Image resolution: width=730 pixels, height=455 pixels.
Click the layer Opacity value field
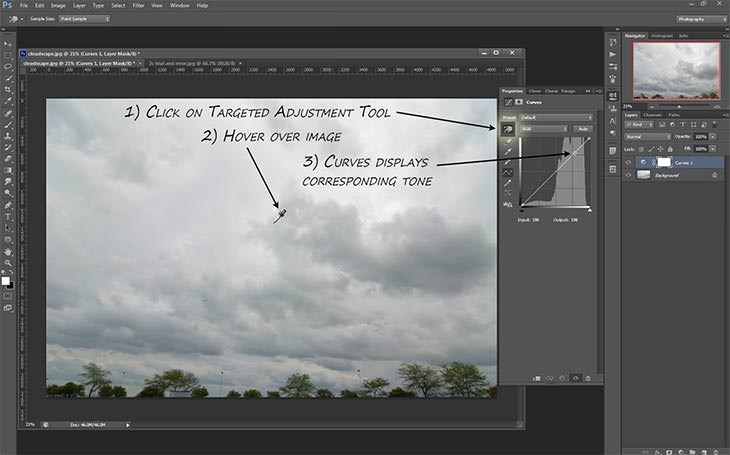pyautogui.click(x=701, y=137)
